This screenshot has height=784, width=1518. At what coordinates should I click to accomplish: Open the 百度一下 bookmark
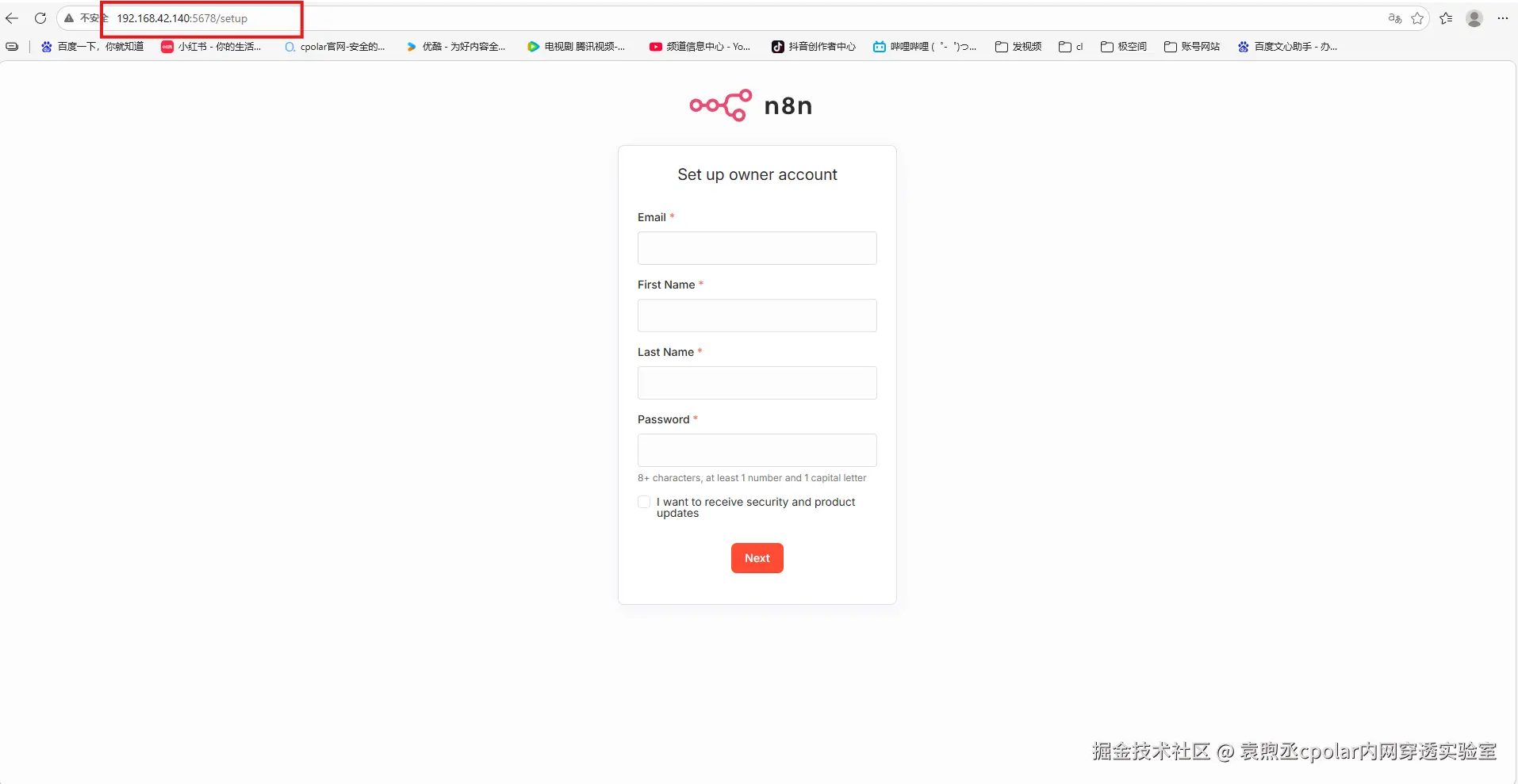93,47
